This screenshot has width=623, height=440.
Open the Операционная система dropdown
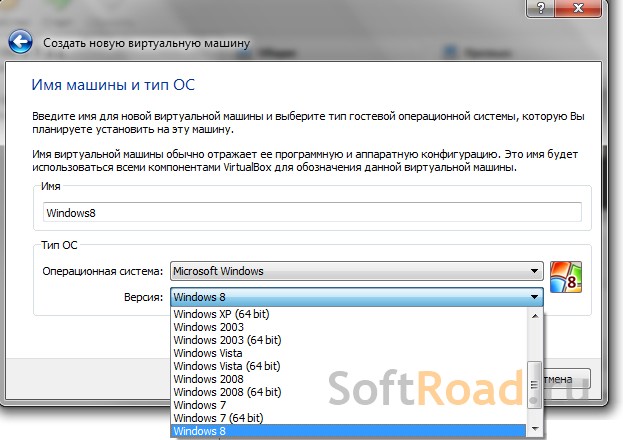tap(356, 271)
